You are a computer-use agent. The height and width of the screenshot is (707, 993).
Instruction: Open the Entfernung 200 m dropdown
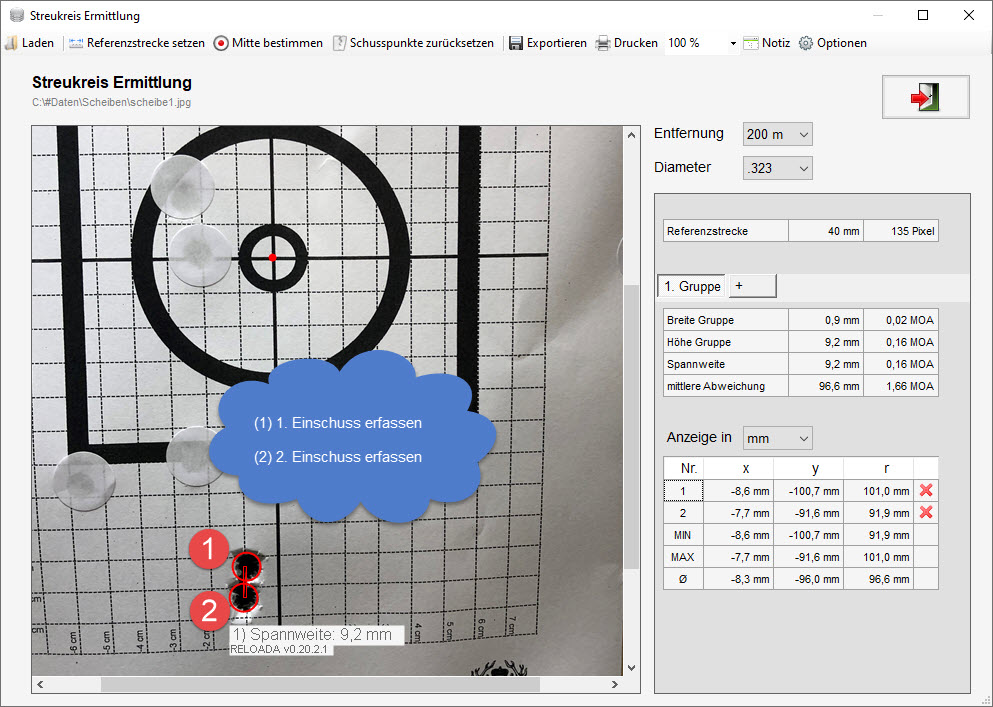click(x=778, y=134)
